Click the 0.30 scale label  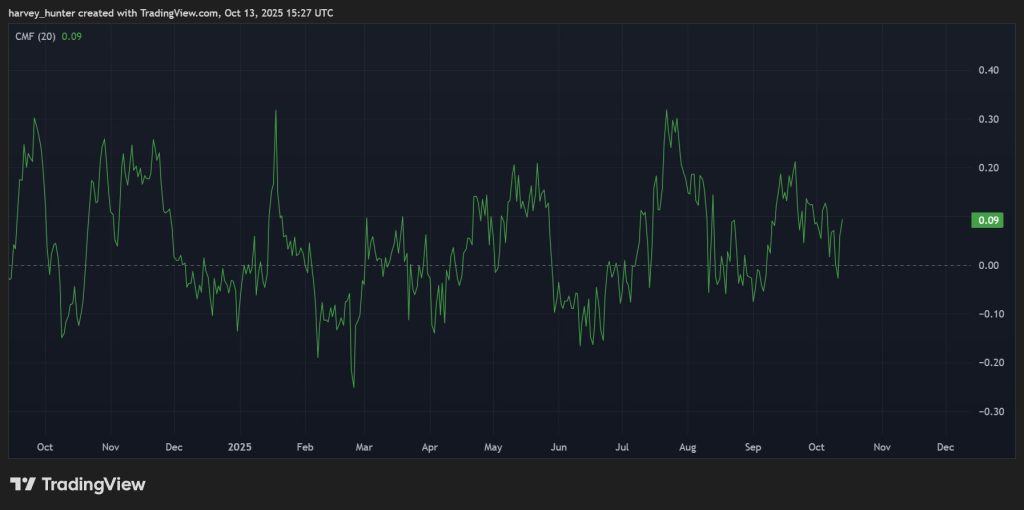pyautogui.click(x=988, y=120)
